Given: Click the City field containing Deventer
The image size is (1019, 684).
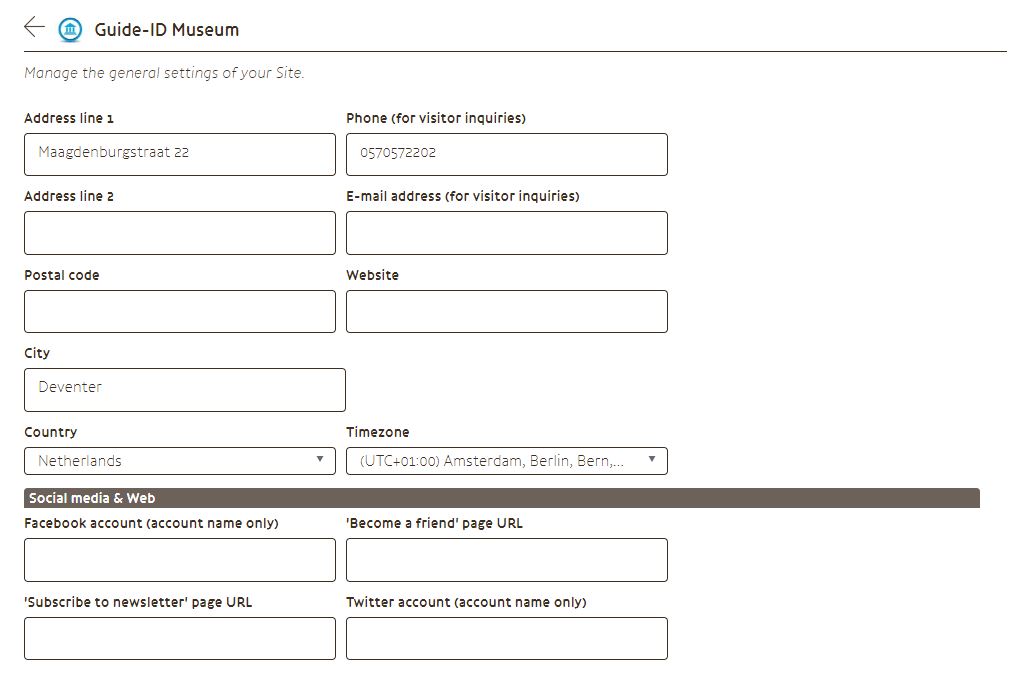Looking at the screenshot, I should click(x=185, y=390).
